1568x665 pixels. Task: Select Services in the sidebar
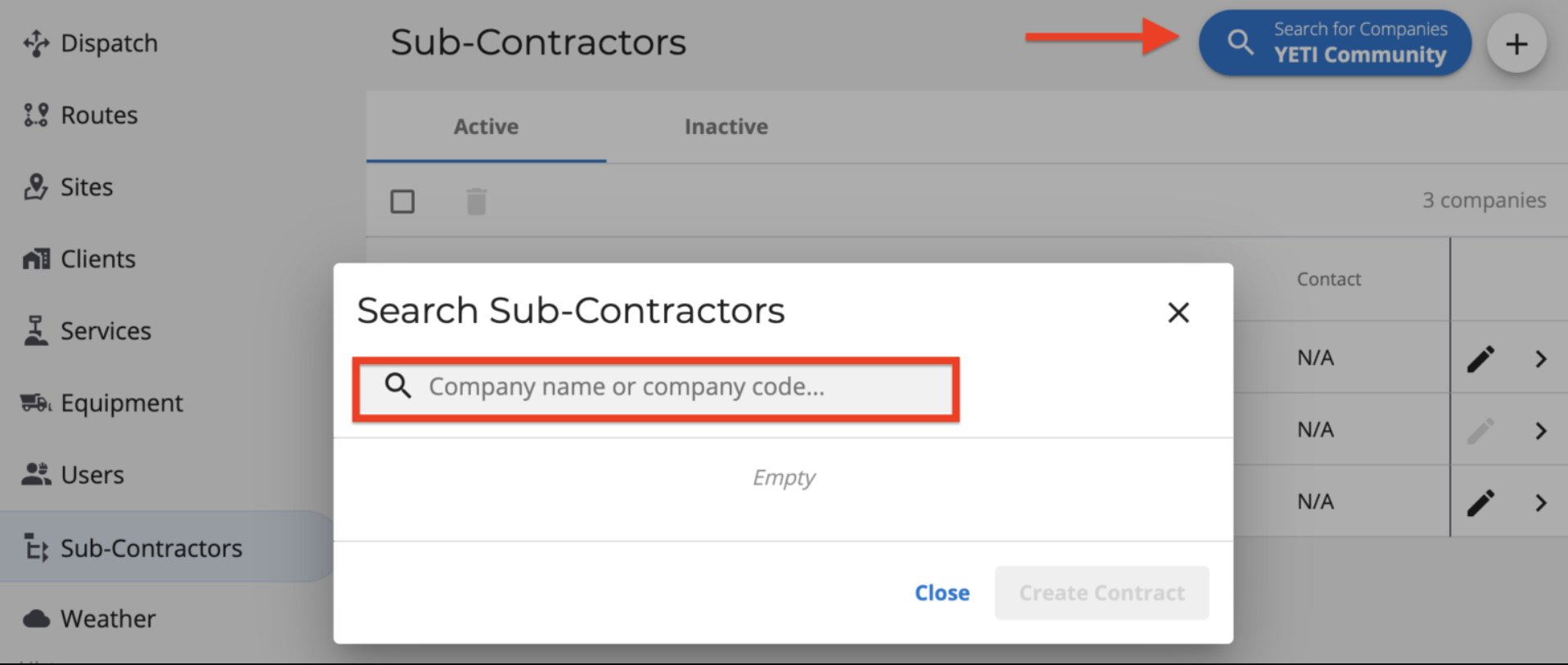[87, 331]
